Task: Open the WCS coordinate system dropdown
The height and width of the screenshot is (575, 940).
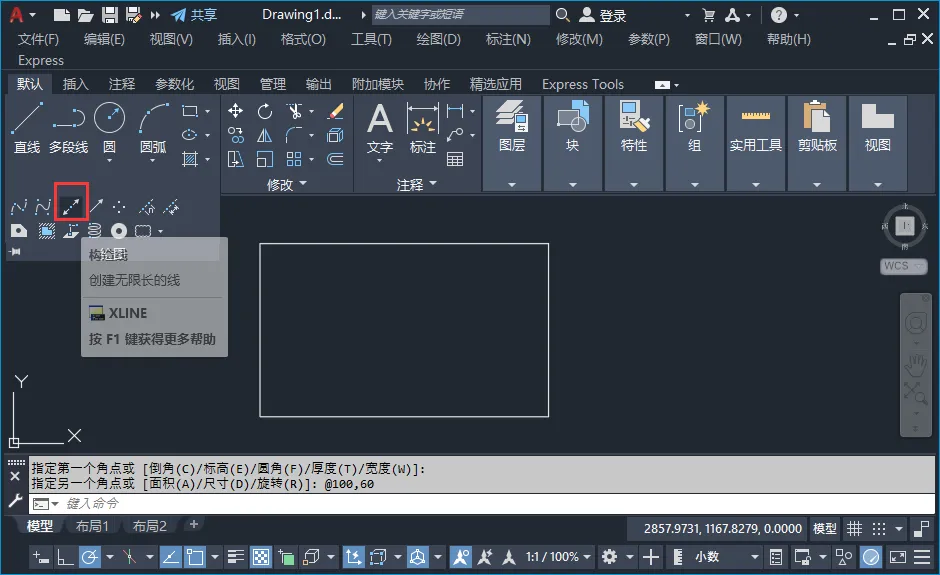Action: (904, 266)
